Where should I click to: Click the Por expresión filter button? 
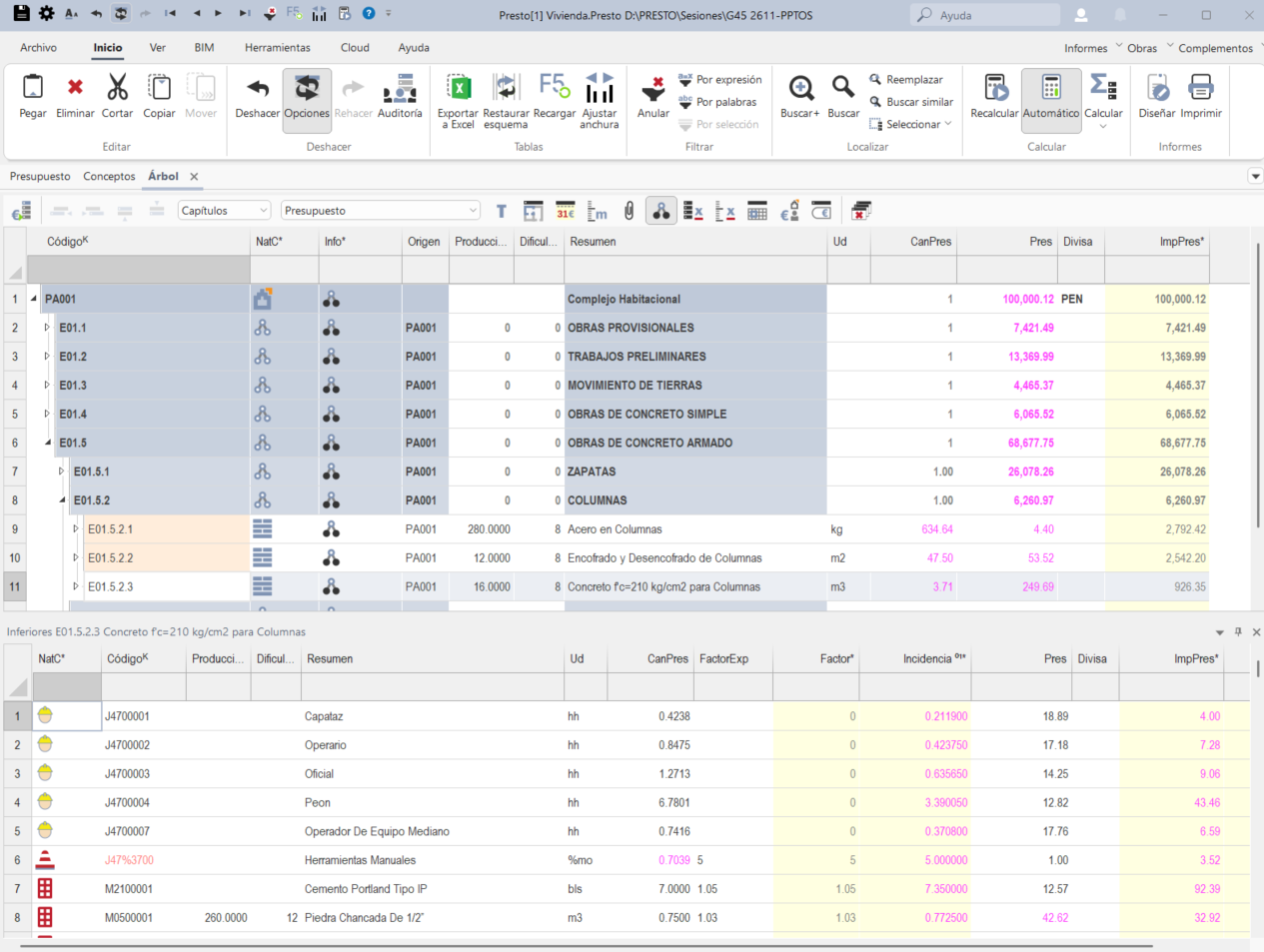pos(719,80)
